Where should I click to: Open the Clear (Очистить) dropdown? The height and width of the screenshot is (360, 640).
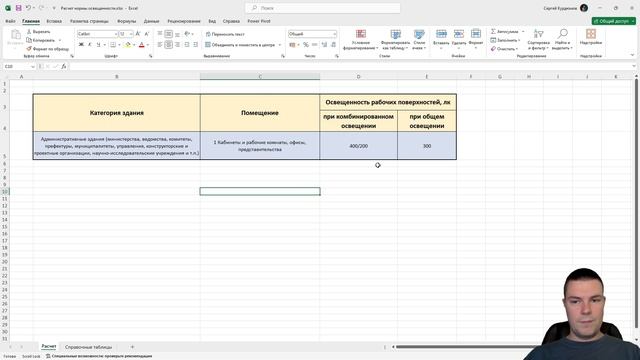[504, 49]
